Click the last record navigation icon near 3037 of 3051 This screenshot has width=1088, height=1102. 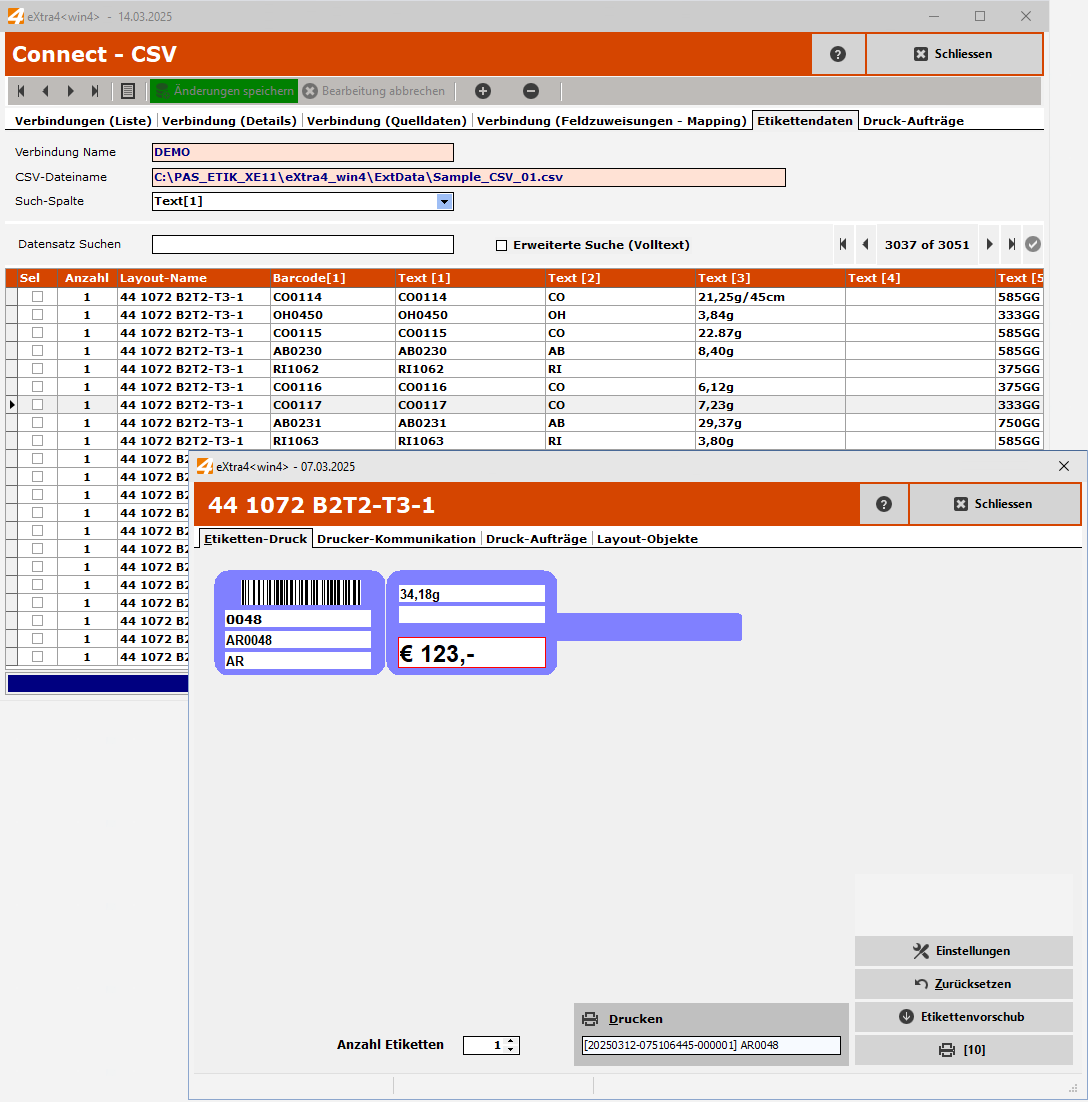pos(1011,243)
